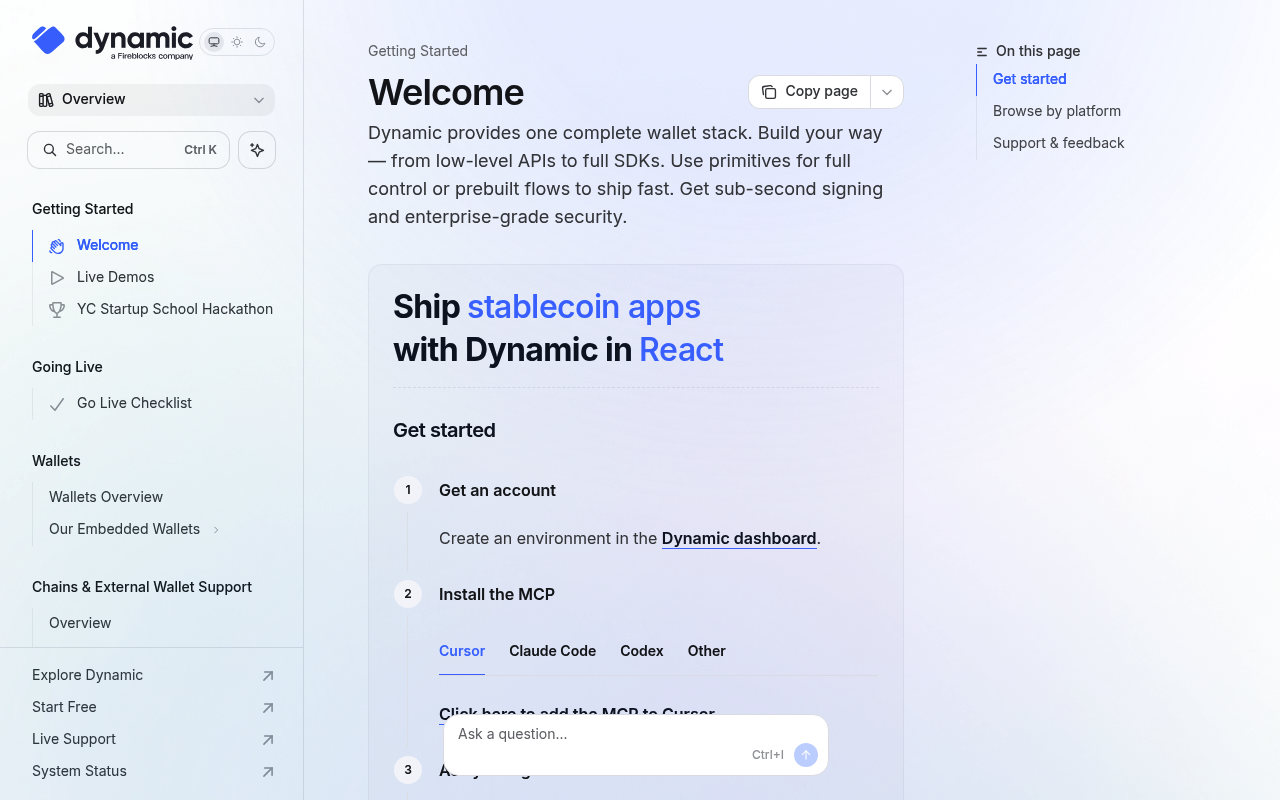Click the step 2 number badge
Viewport: 1280px width, 800px height.
coord(408,594)
